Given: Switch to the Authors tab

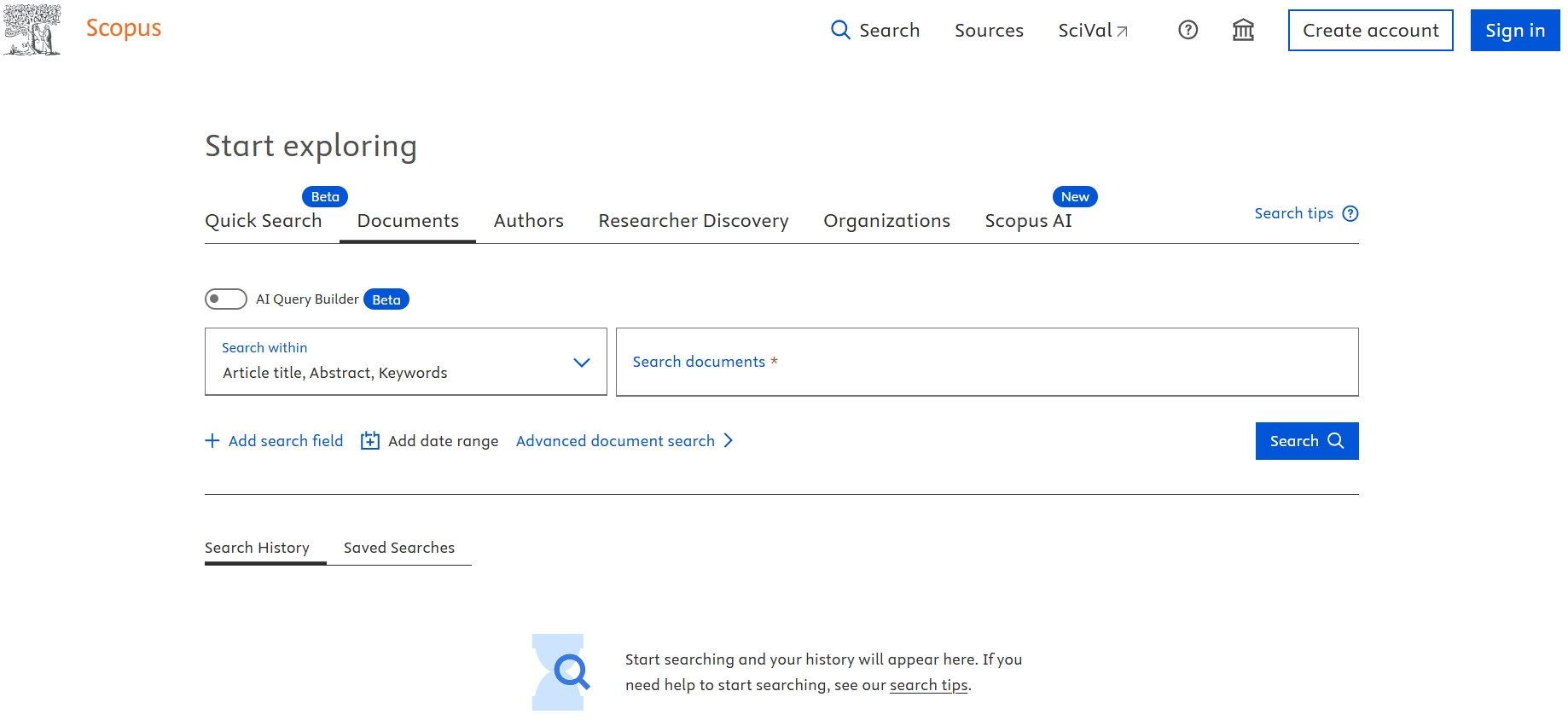Looking at the screenshot, I should pyautogui.click(x=528, y=220).
